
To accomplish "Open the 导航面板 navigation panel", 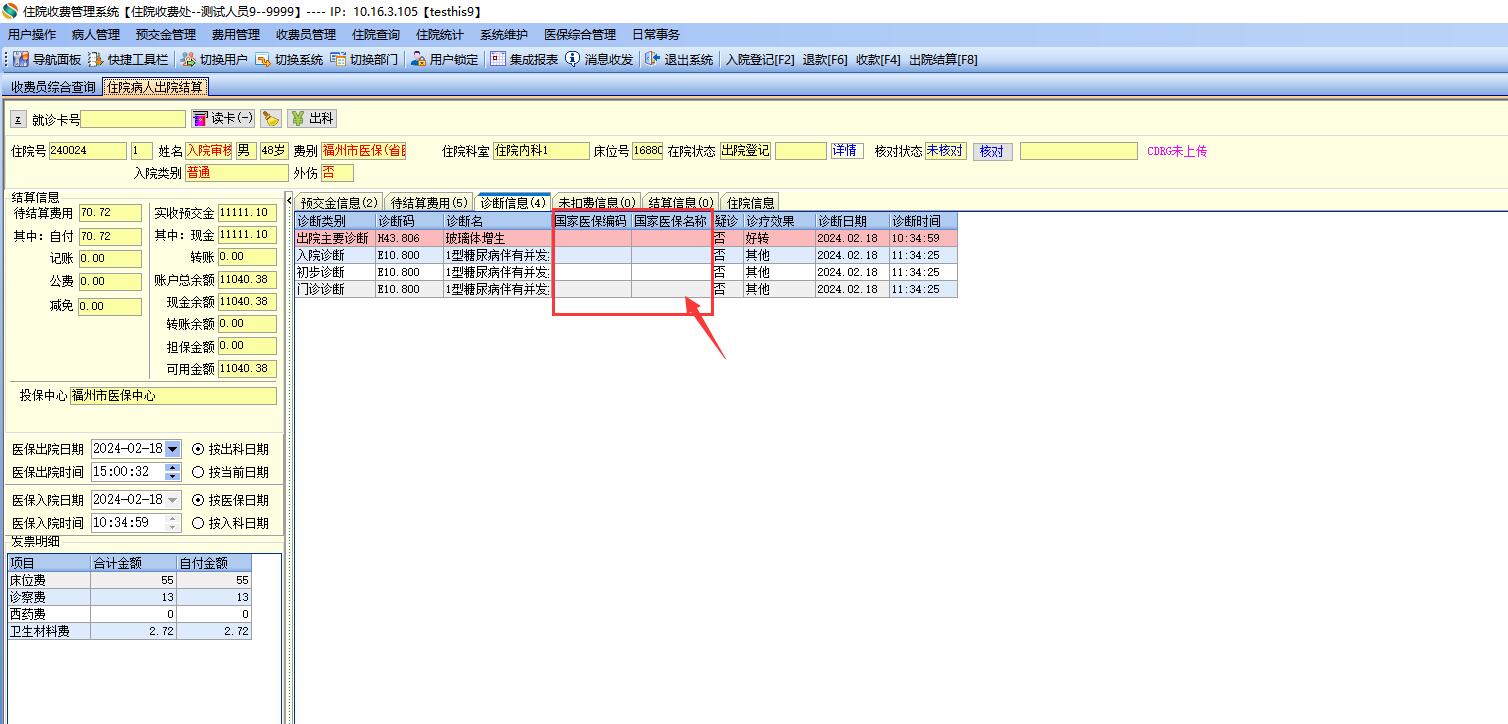I will 47,59.
